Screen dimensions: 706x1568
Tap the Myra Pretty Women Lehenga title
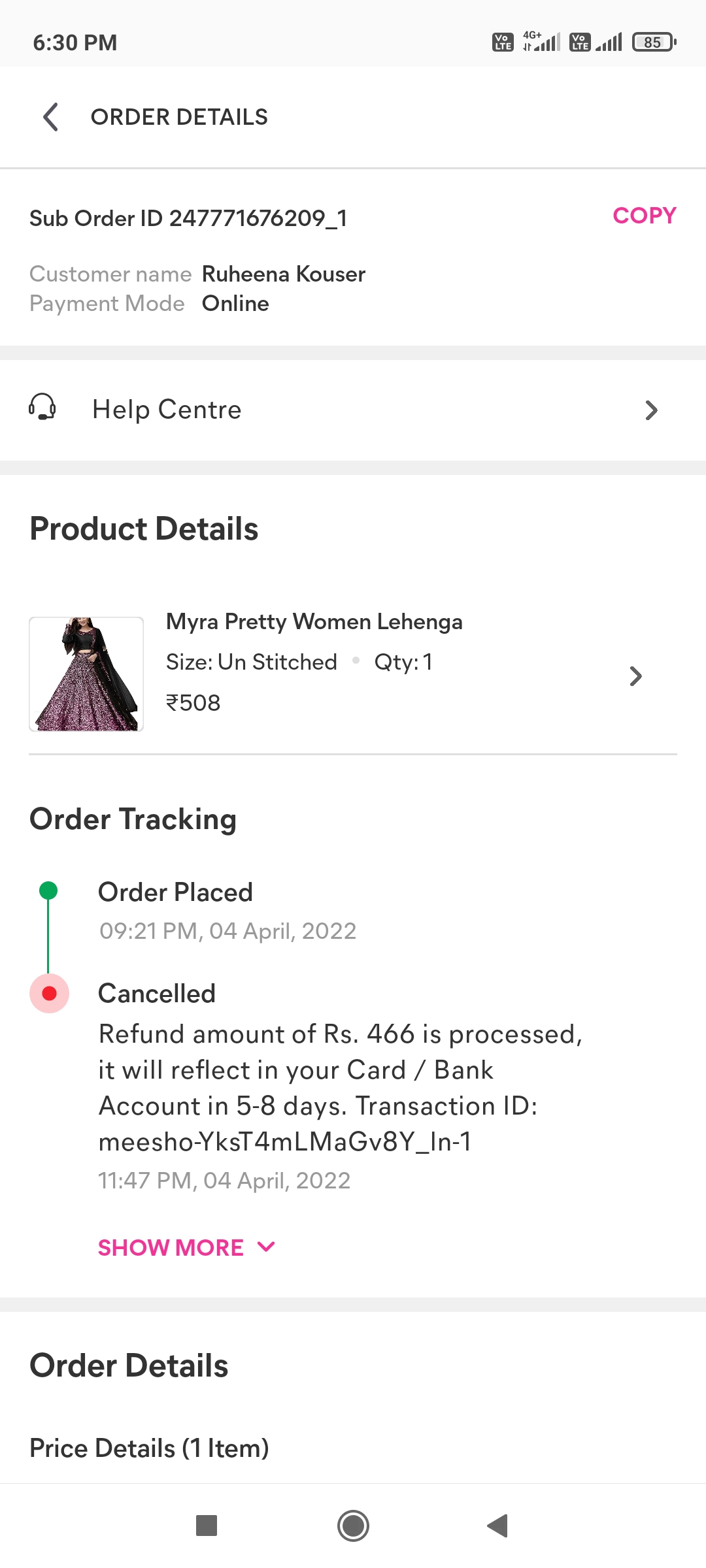coord(314,621)
